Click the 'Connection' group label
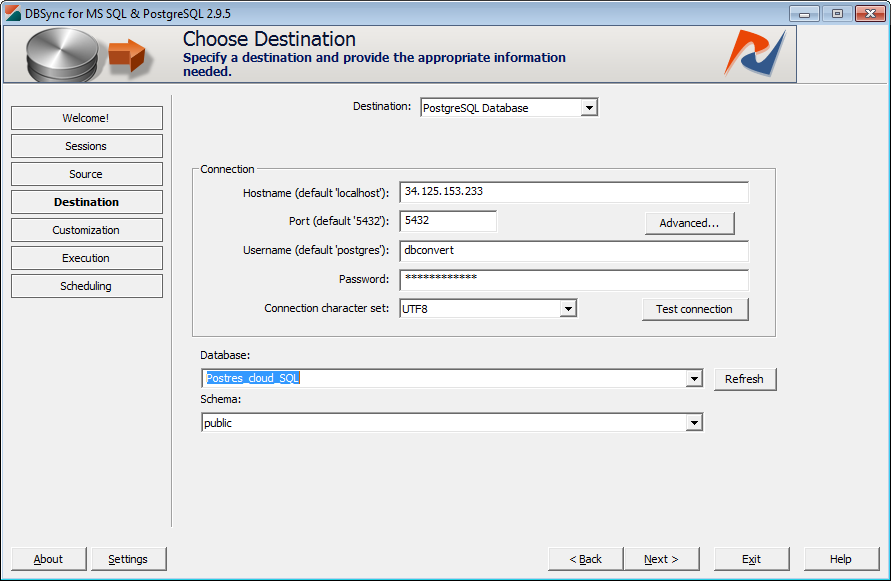This screenshot has height=581, width=891. pyautogui.click(x=227, y=169)
